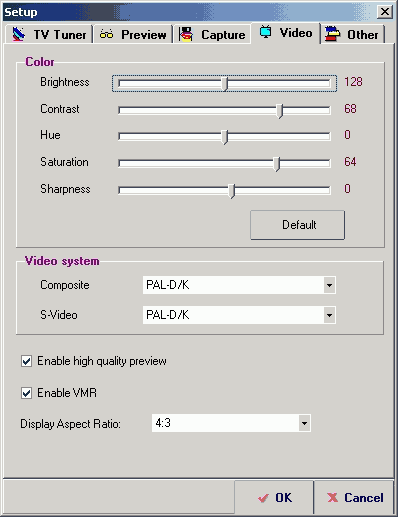Switch to the Preview tab
The image size is (398, 517).
(x=133, y=34)
